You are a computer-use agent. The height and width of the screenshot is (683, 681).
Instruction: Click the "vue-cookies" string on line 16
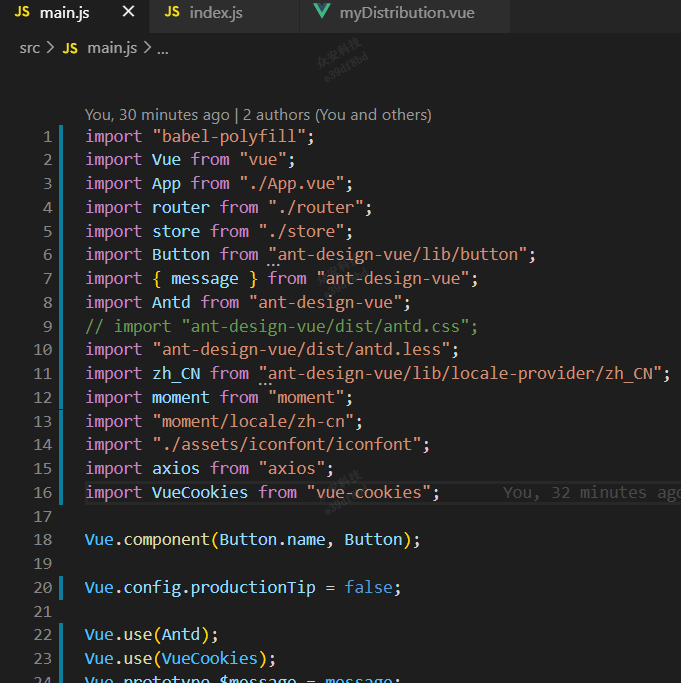(369, 492)
